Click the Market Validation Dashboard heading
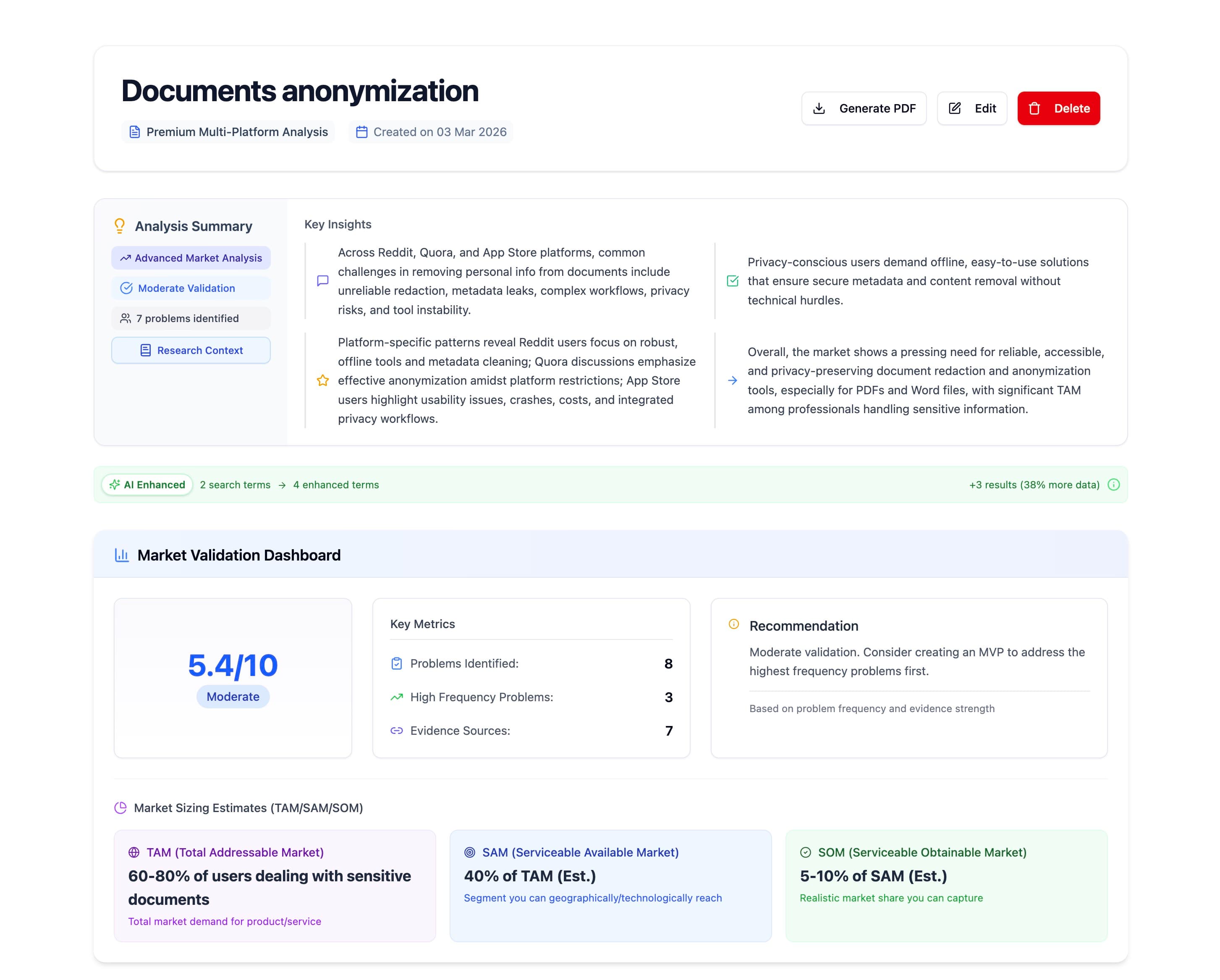Viewport: 1220px width, 980px height. tap(239, 555)
